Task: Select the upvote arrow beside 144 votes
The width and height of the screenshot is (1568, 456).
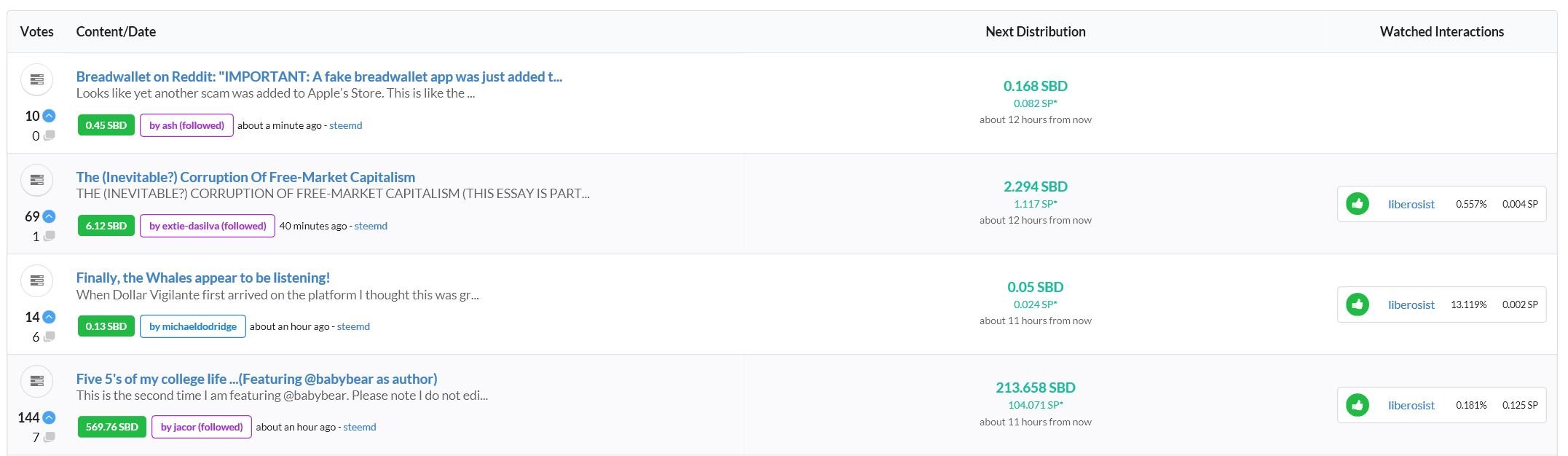Action: click(49, 417)
